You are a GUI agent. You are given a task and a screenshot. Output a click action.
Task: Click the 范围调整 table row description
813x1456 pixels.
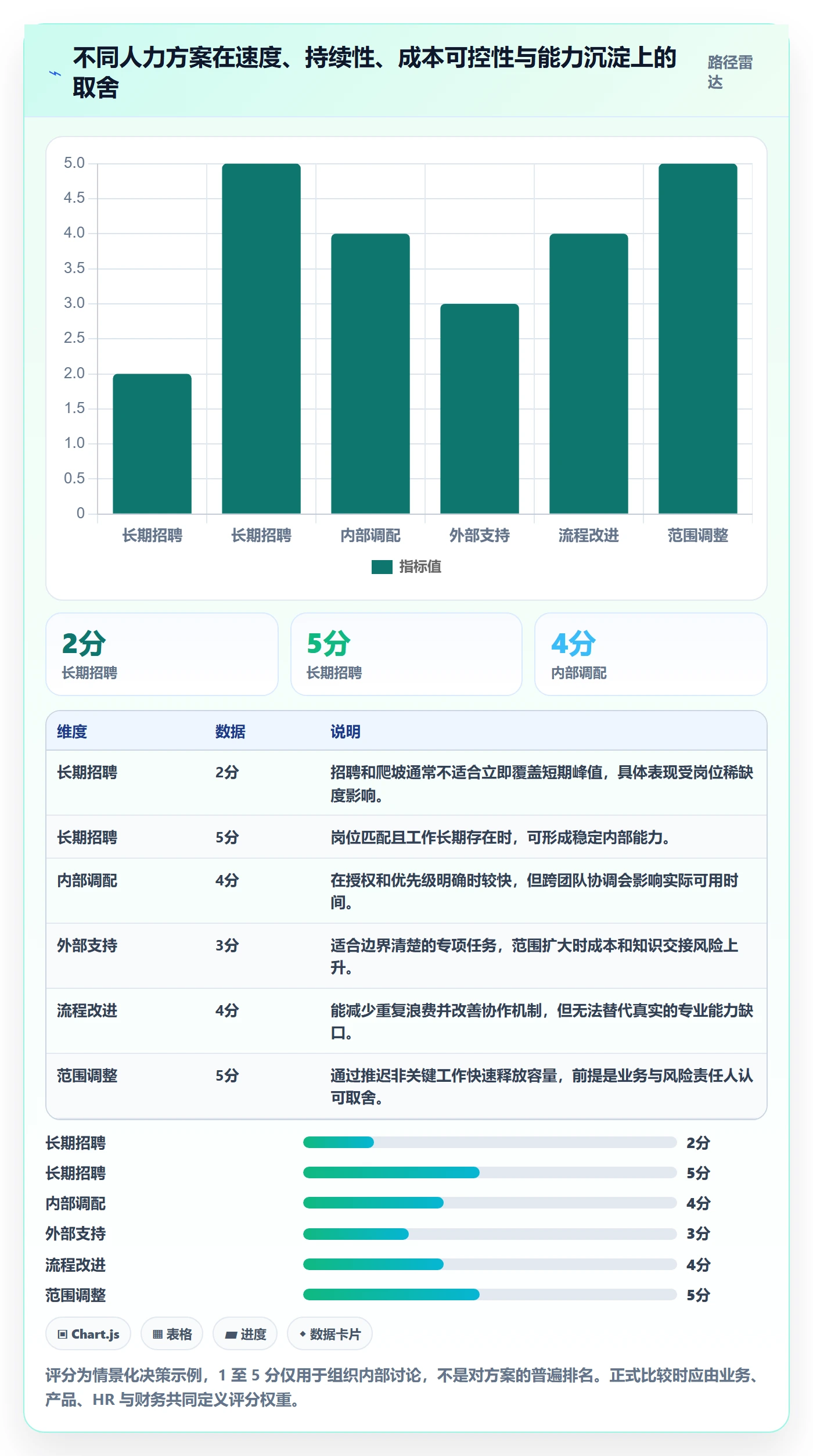pos(542,1086)
